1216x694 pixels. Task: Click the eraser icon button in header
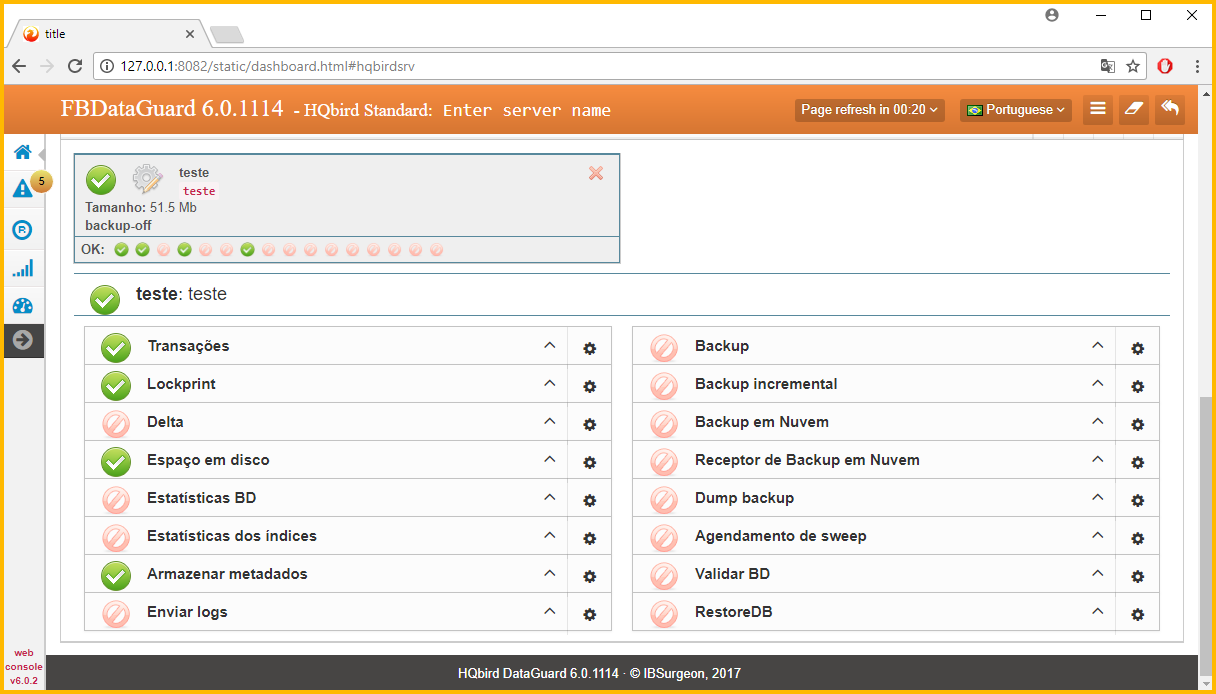(1133, 109)
